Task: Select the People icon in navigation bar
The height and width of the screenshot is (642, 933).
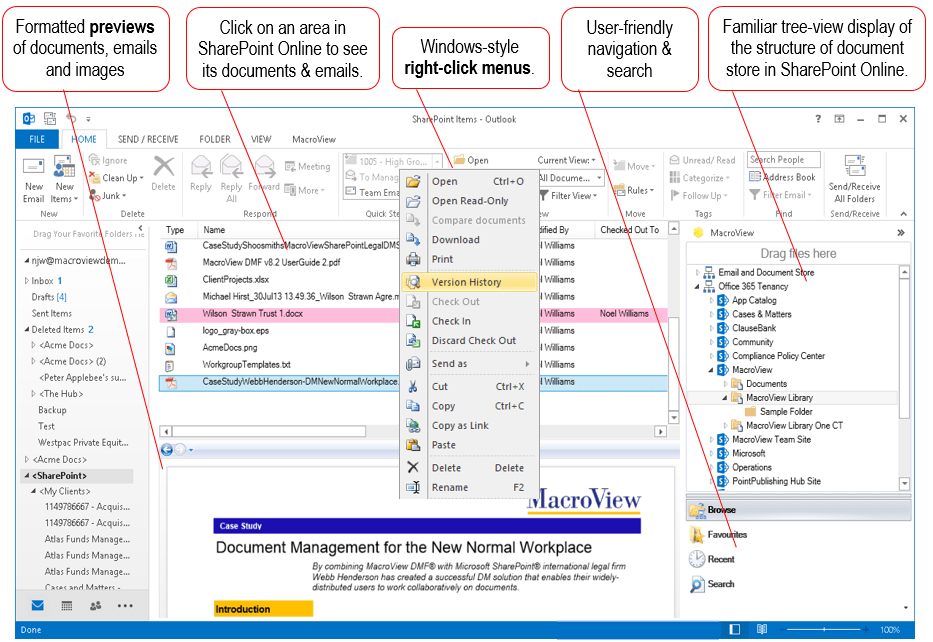Action: tap(95, 605)
